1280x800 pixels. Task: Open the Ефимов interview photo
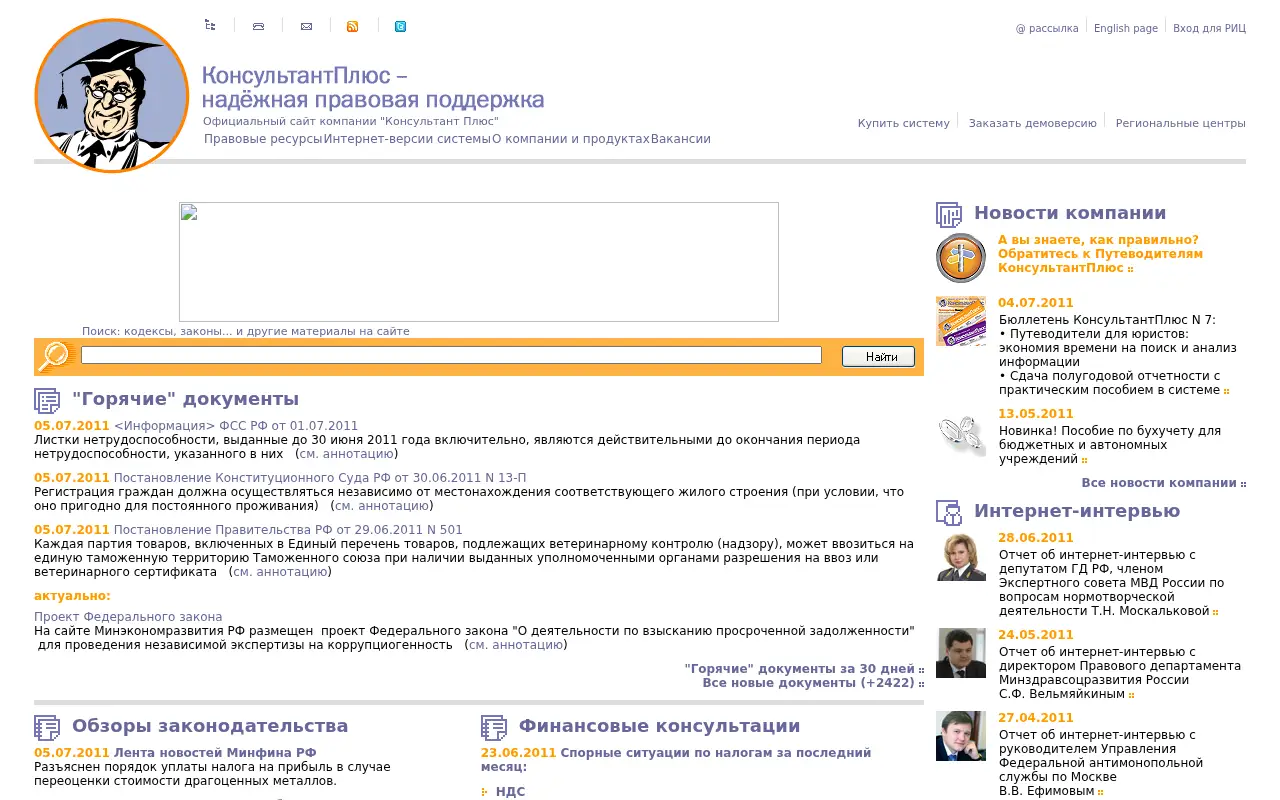[x=961, y=736]
